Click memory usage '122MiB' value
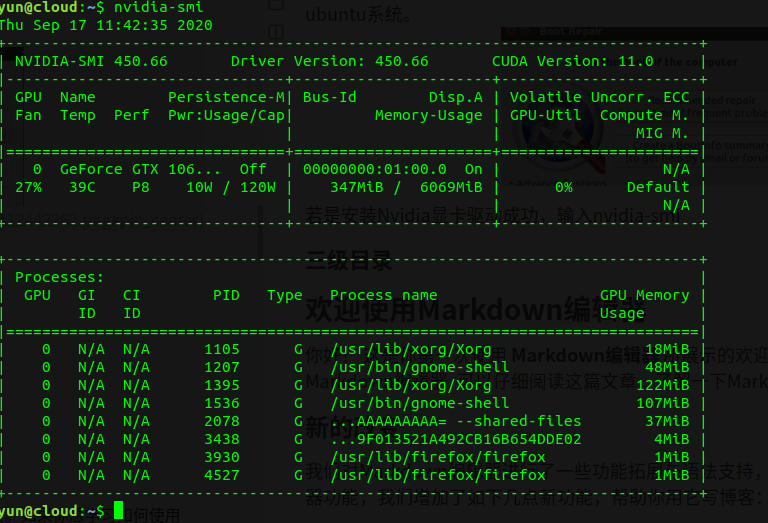 pyautogui.click(x=662, y=385)
